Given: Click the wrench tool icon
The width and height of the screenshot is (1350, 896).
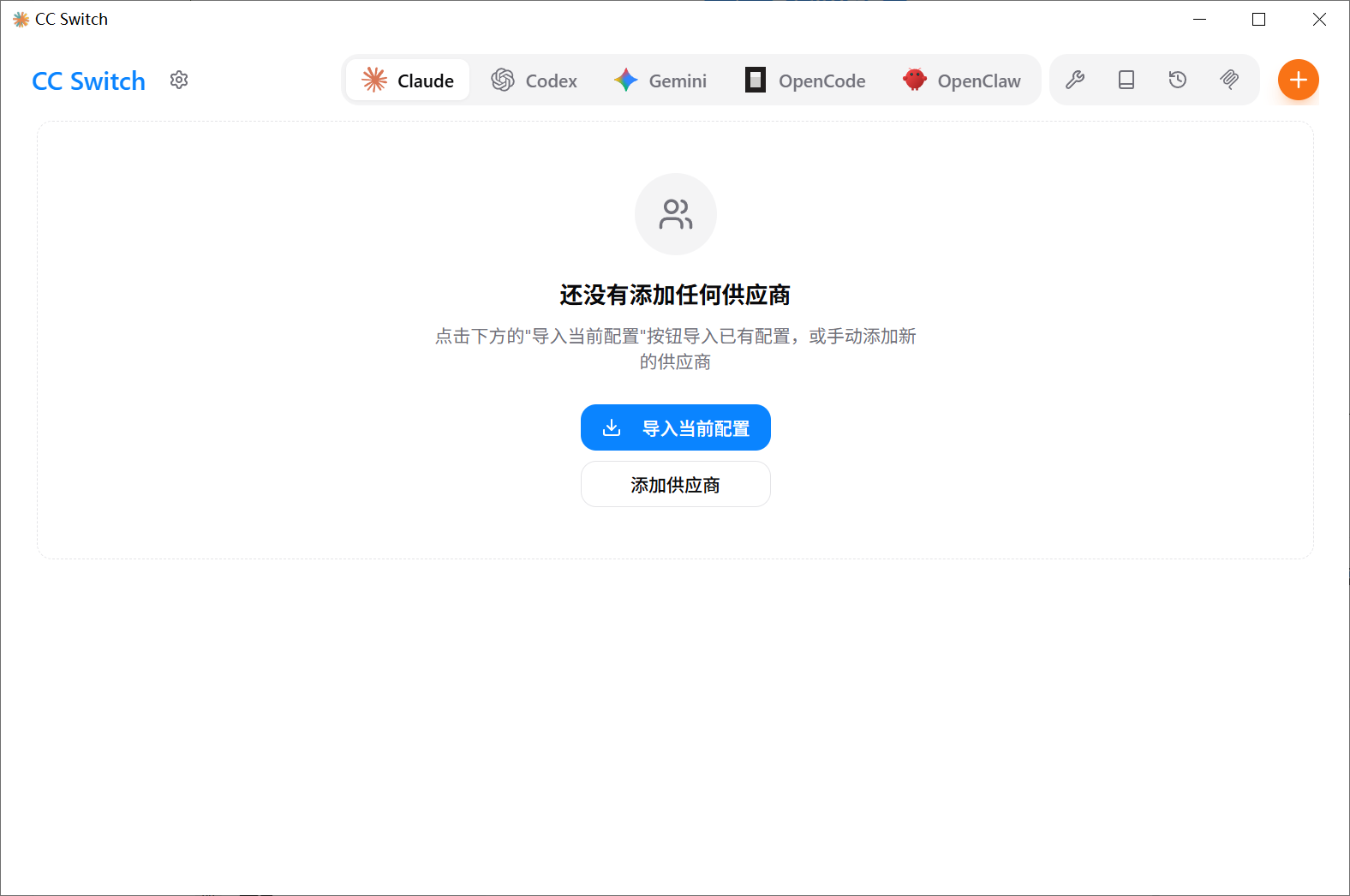Looking at the screenshot, I should (x=1075, y=80).
